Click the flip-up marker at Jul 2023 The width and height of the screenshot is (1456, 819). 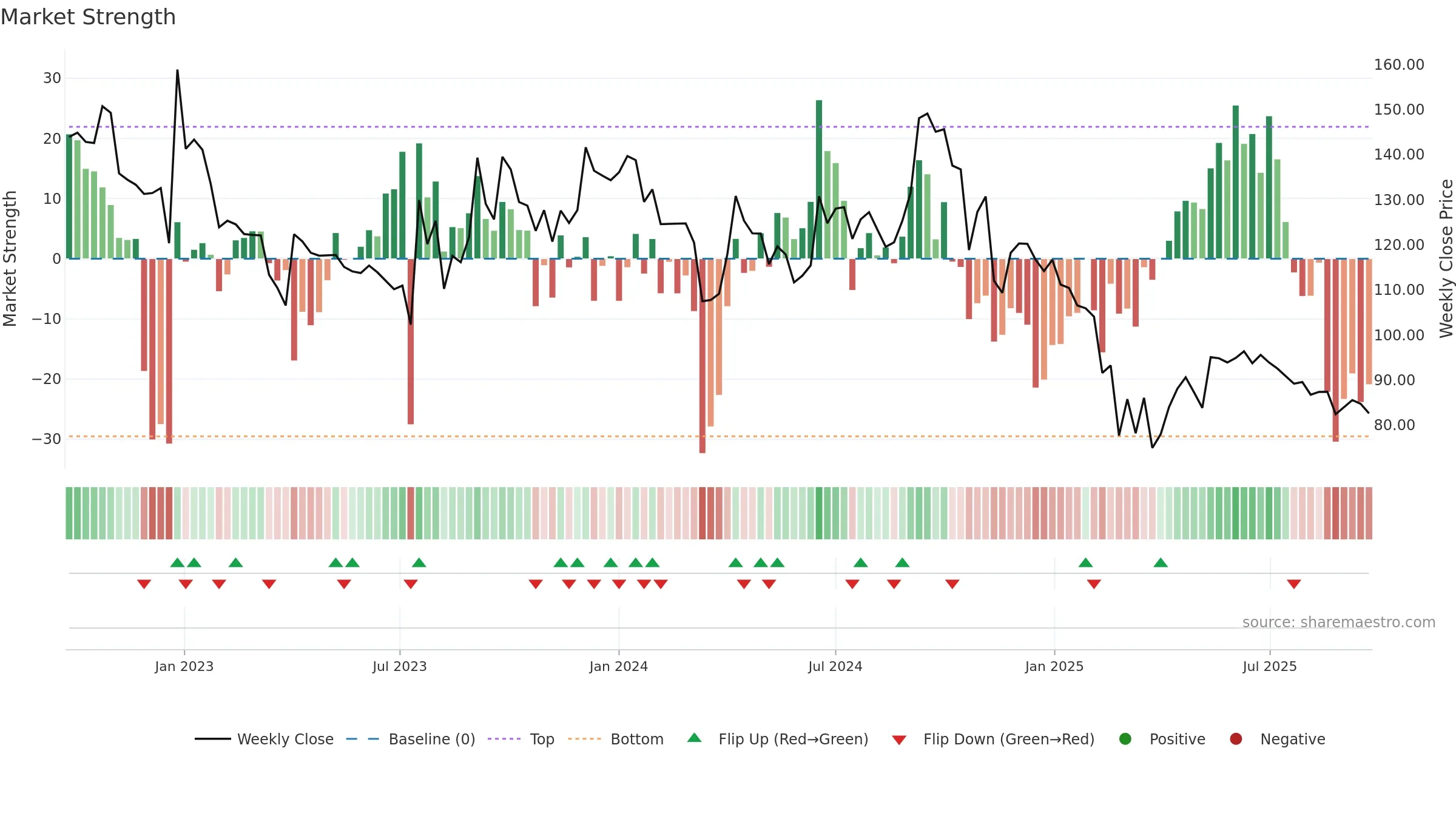pos(419,562)
